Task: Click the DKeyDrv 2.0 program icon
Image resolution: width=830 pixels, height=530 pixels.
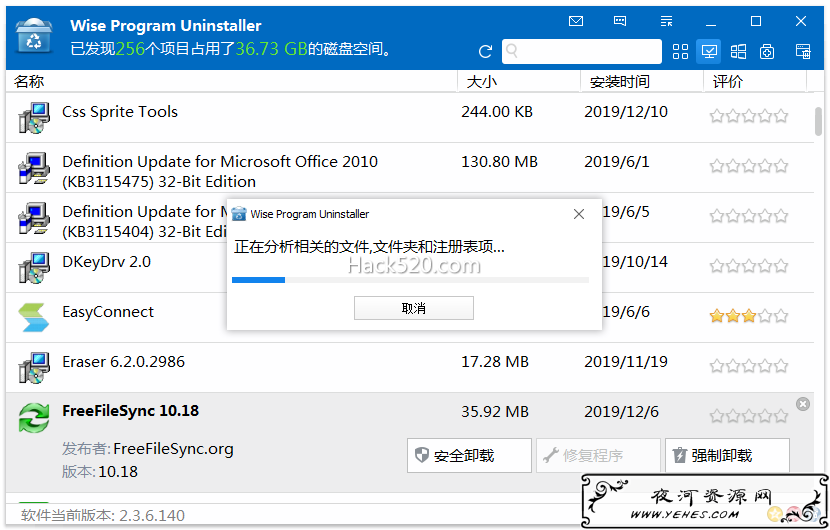Action: pyautogui.click(x=34, y=268)
